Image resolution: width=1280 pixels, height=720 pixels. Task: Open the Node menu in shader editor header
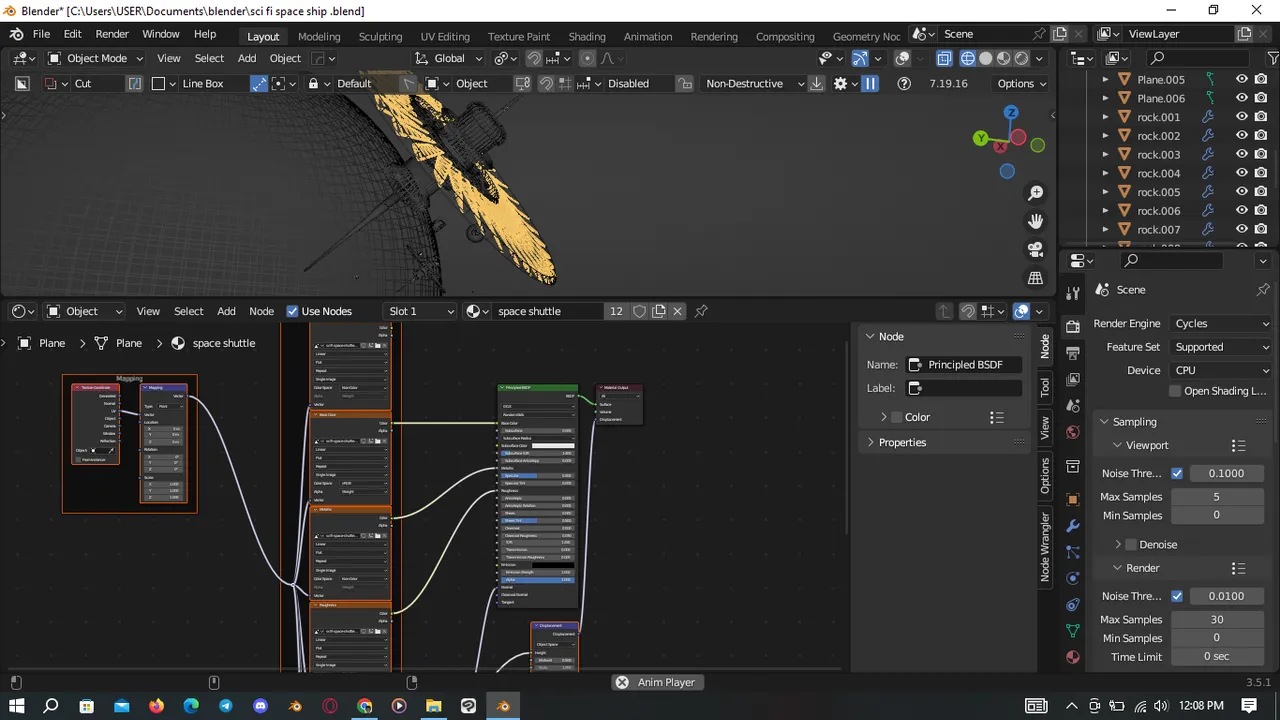pyautogui.click(x=261, y=311)
